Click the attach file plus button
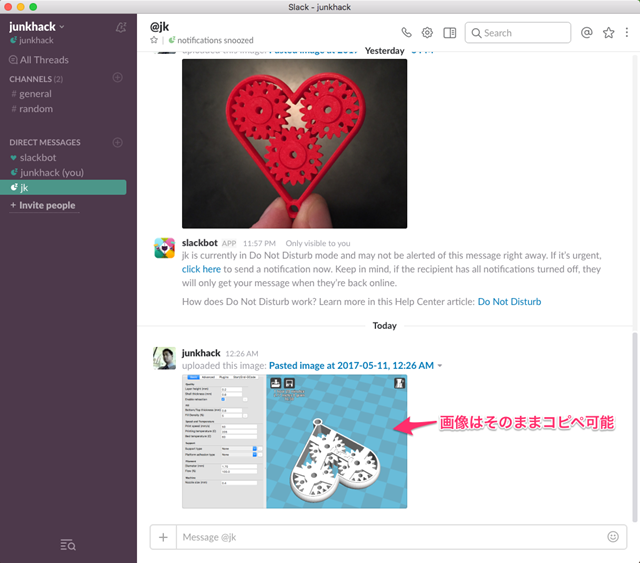 click(x=163, y=537)
